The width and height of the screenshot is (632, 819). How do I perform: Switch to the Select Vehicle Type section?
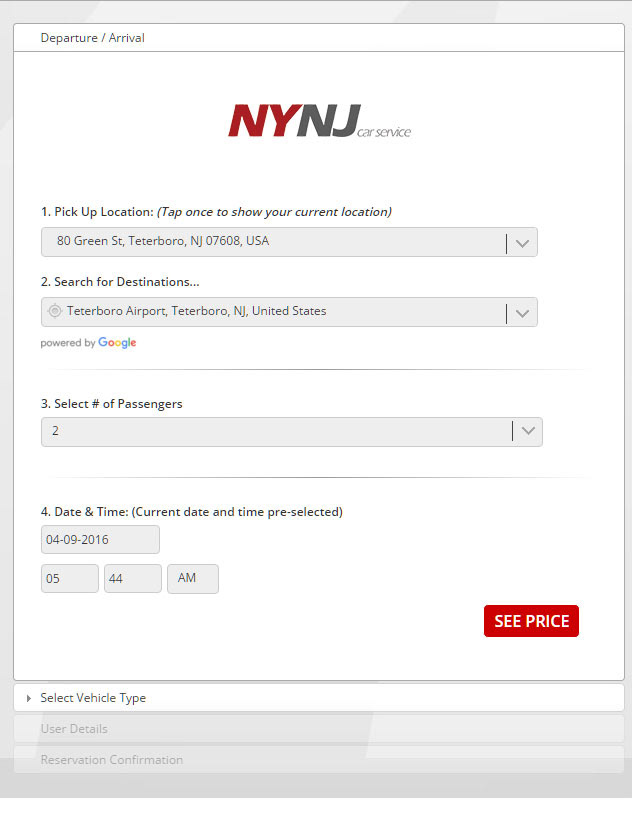(93, 698)
